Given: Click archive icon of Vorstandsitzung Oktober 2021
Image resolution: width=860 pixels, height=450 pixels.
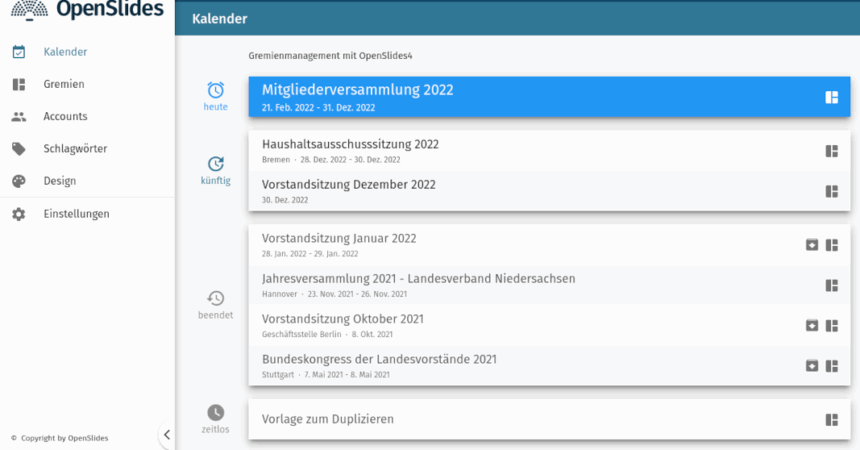Looking at the screenshot, I should pos(812,325).
